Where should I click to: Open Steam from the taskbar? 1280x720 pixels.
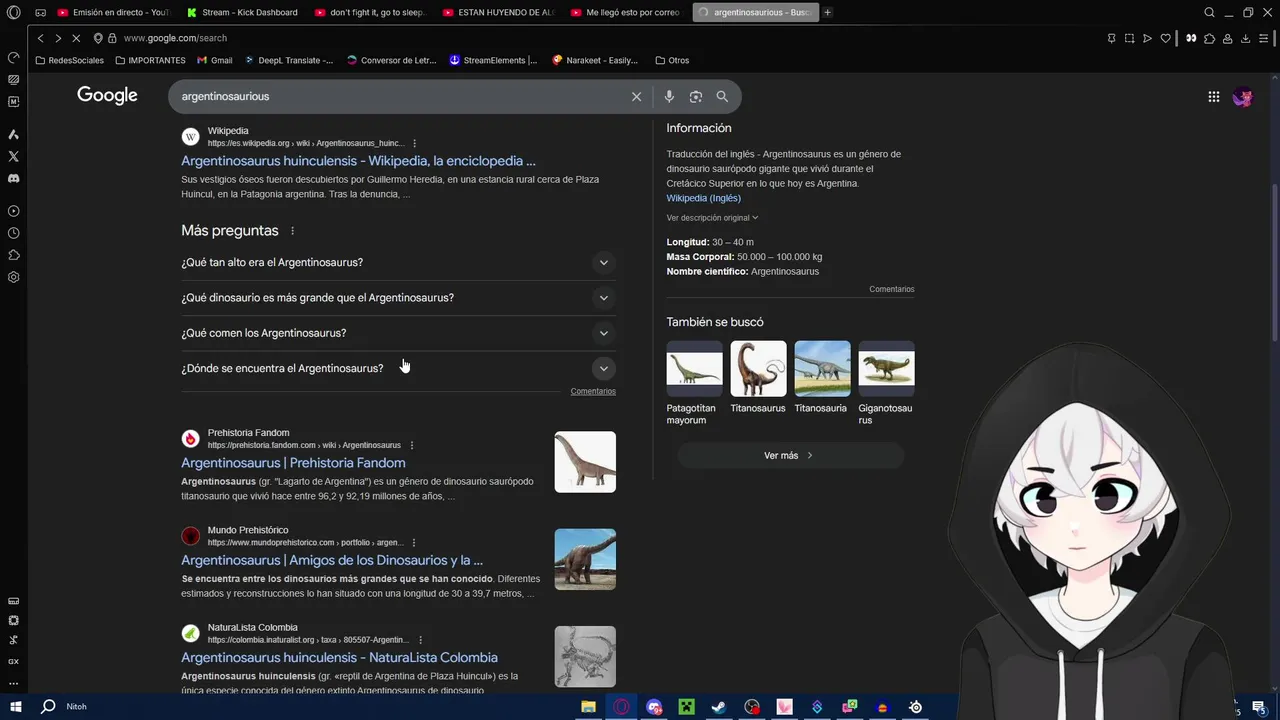[719, 707]
